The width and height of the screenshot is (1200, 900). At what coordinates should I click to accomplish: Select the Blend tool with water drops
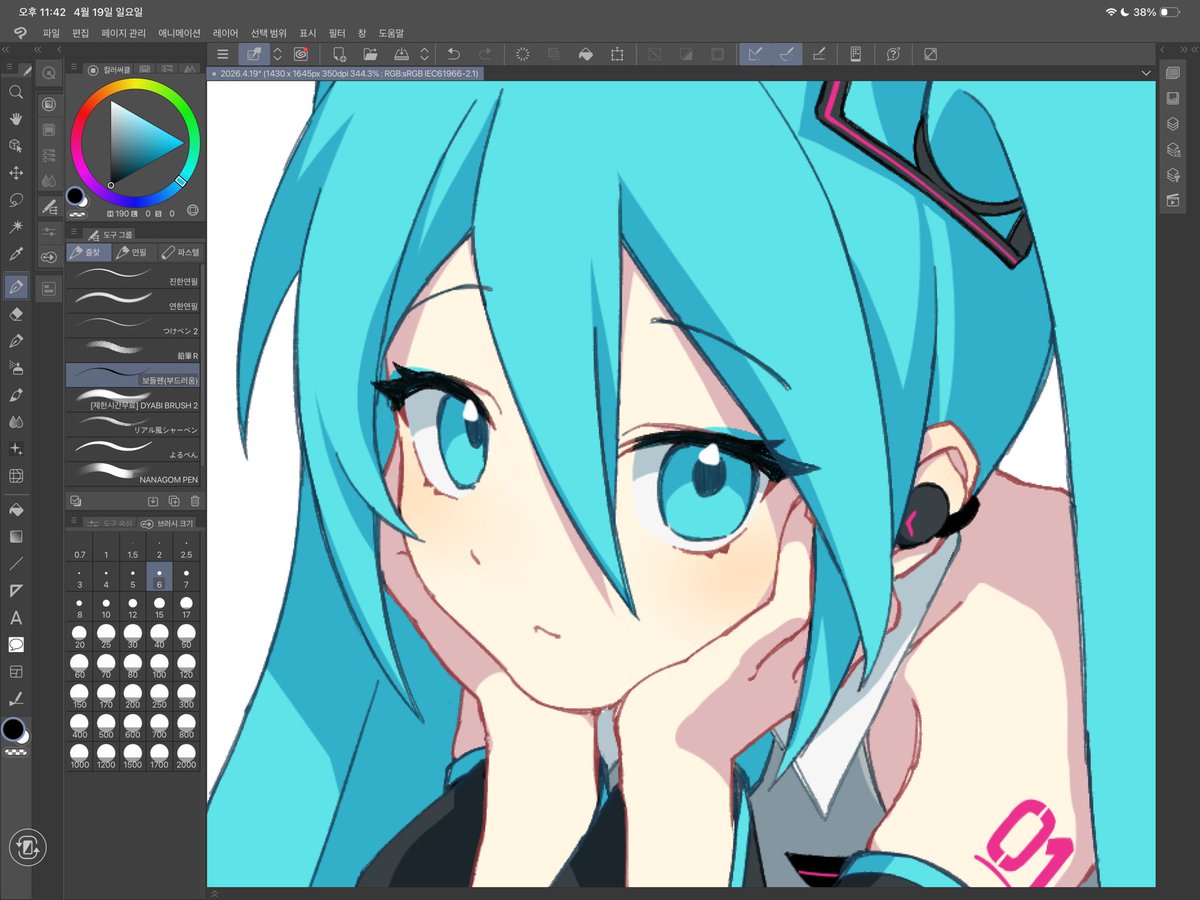(16, 423)
